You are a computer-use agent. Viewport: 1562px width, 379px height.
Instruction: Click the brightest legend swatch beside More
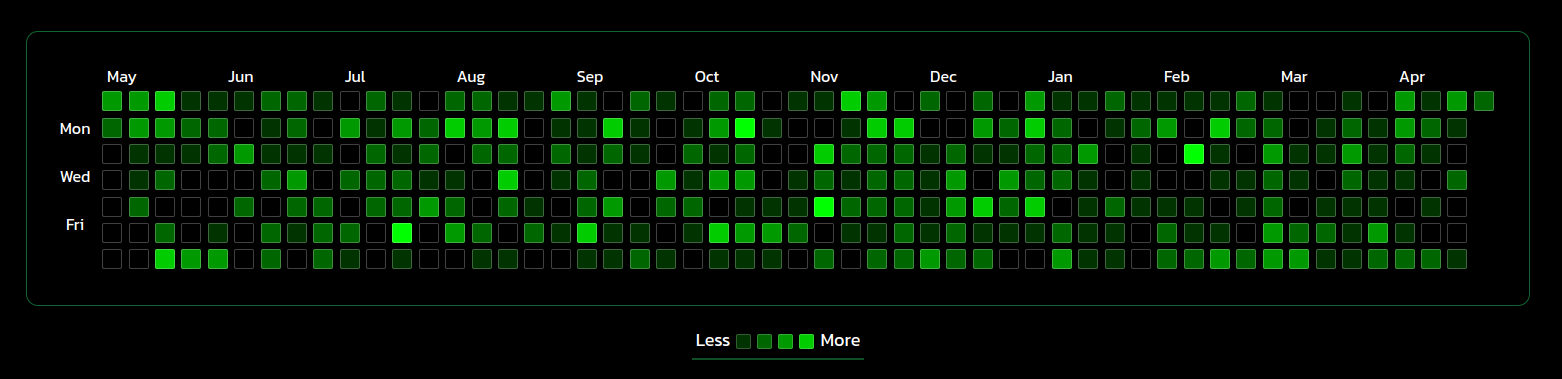[x=806, y=341]
